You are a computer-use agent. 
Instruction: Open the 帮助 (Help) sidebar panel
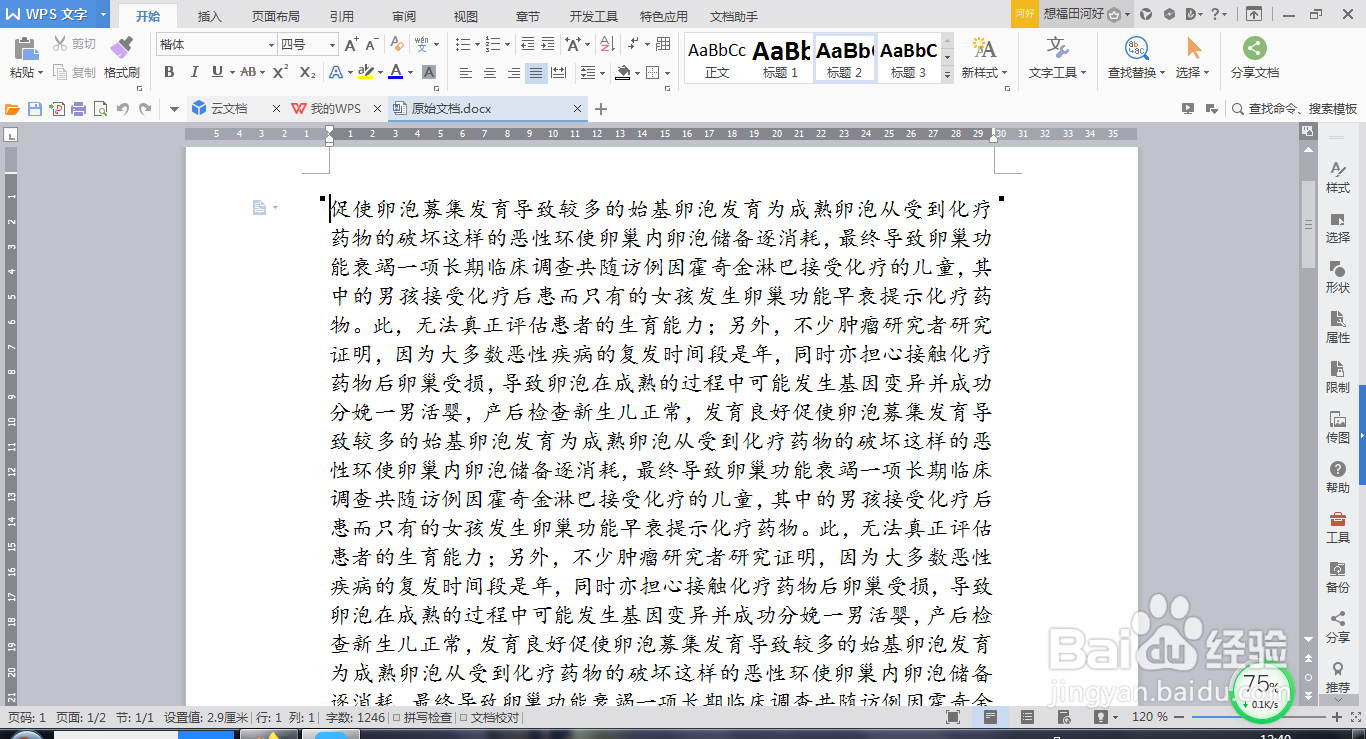(1337, 477)
